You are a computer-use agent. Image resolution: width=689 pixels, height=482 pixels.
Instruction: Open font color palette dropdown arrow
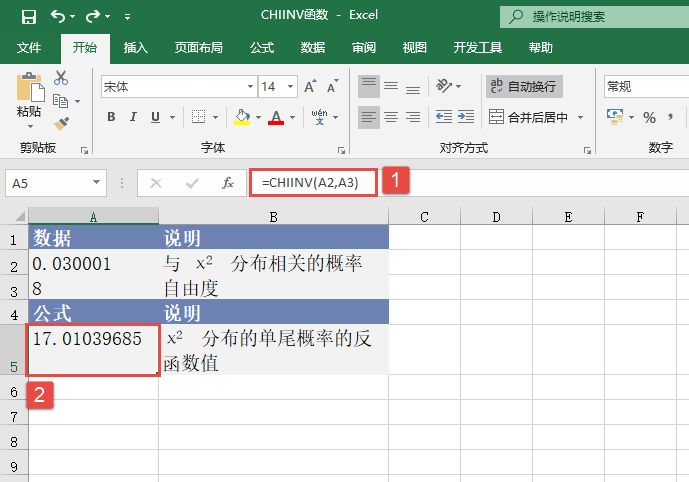[x=293, y=117]
